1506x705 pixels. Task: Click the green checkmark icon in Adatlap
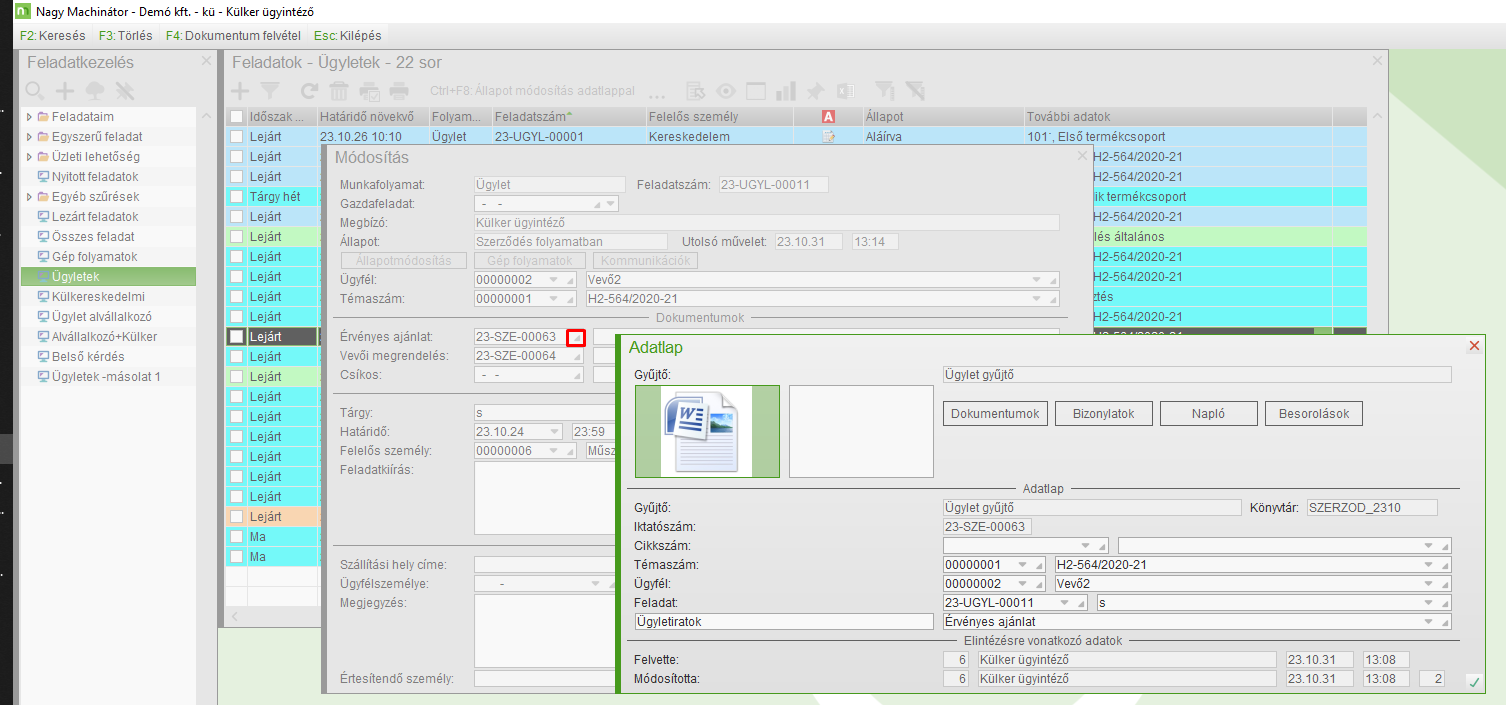[x=1473, y=682]
